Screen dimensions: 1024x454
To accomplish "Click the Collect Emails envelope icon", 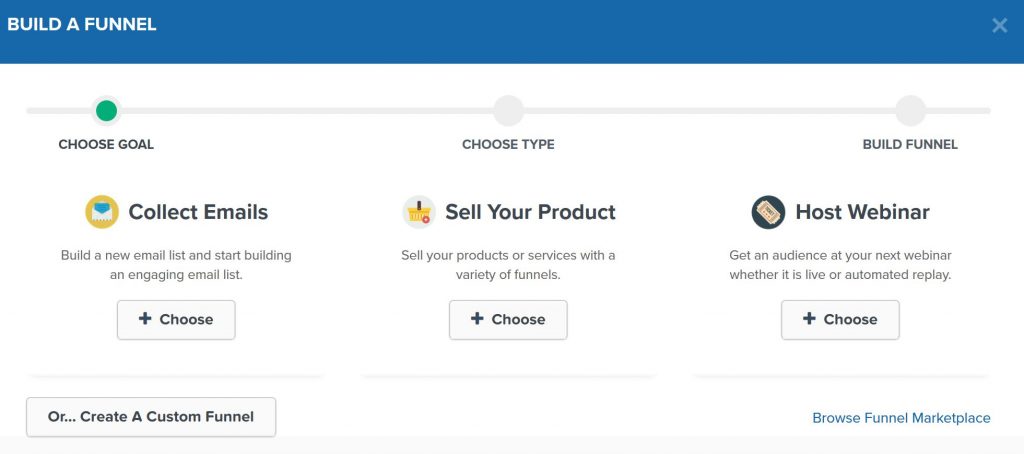I will pyautogui.click(x=102, y=212).
